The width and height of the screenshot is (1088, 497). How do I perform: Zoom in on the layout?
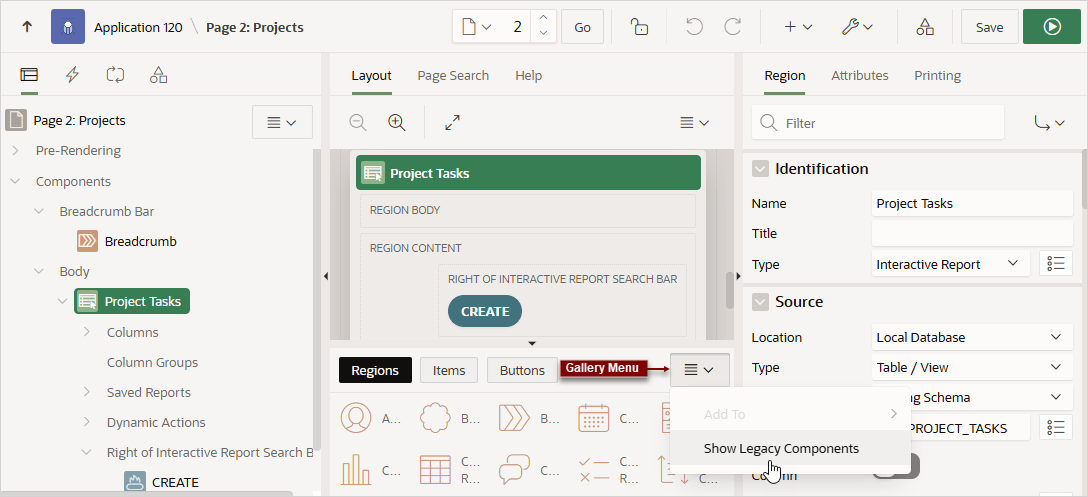tap(396, 123)
